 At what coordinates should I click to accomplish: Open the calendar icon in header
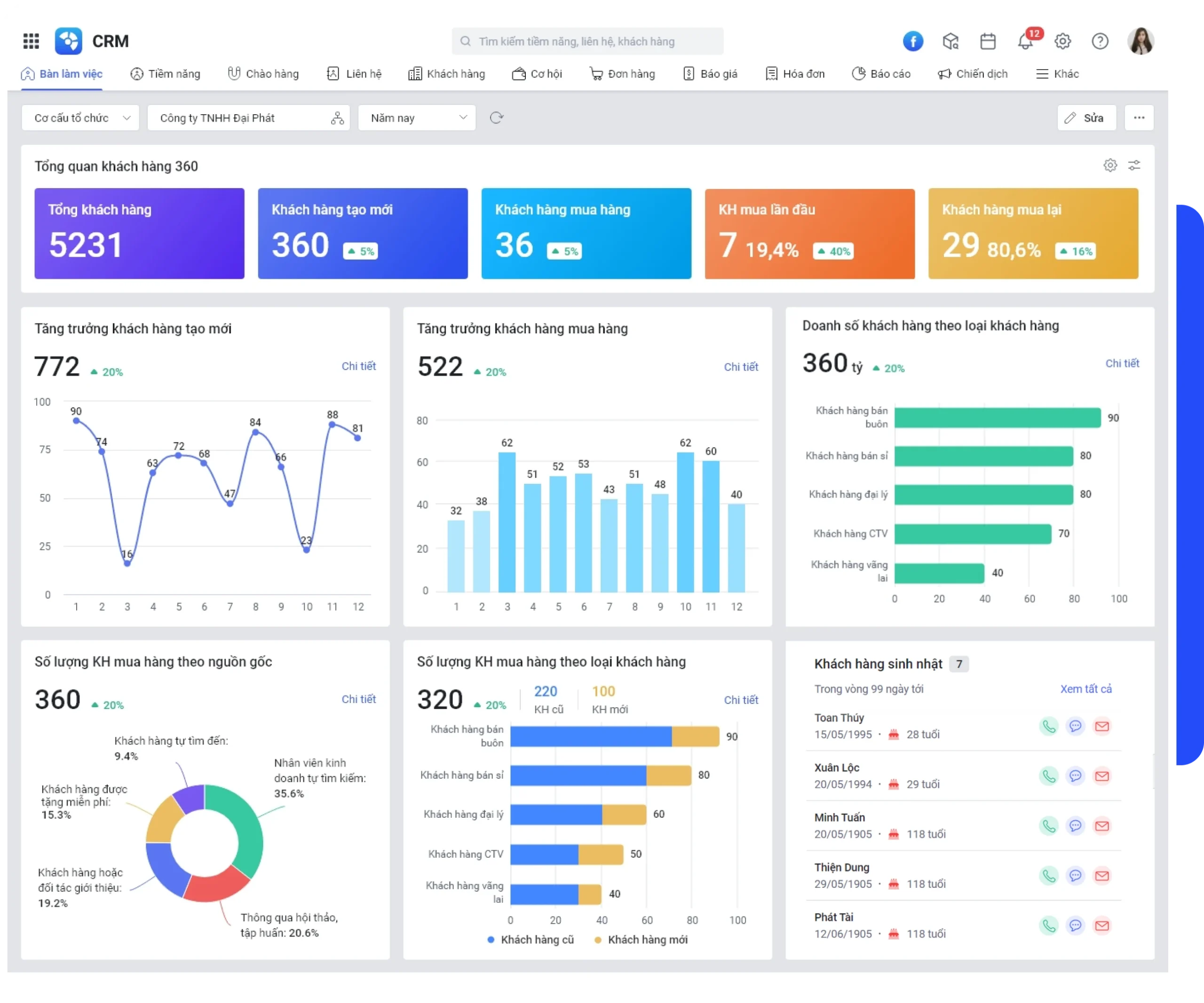click(988, 41)
